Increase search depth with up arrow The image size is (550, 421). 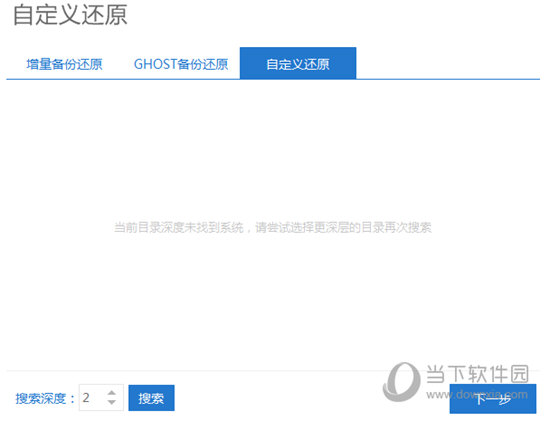(112, 393)
